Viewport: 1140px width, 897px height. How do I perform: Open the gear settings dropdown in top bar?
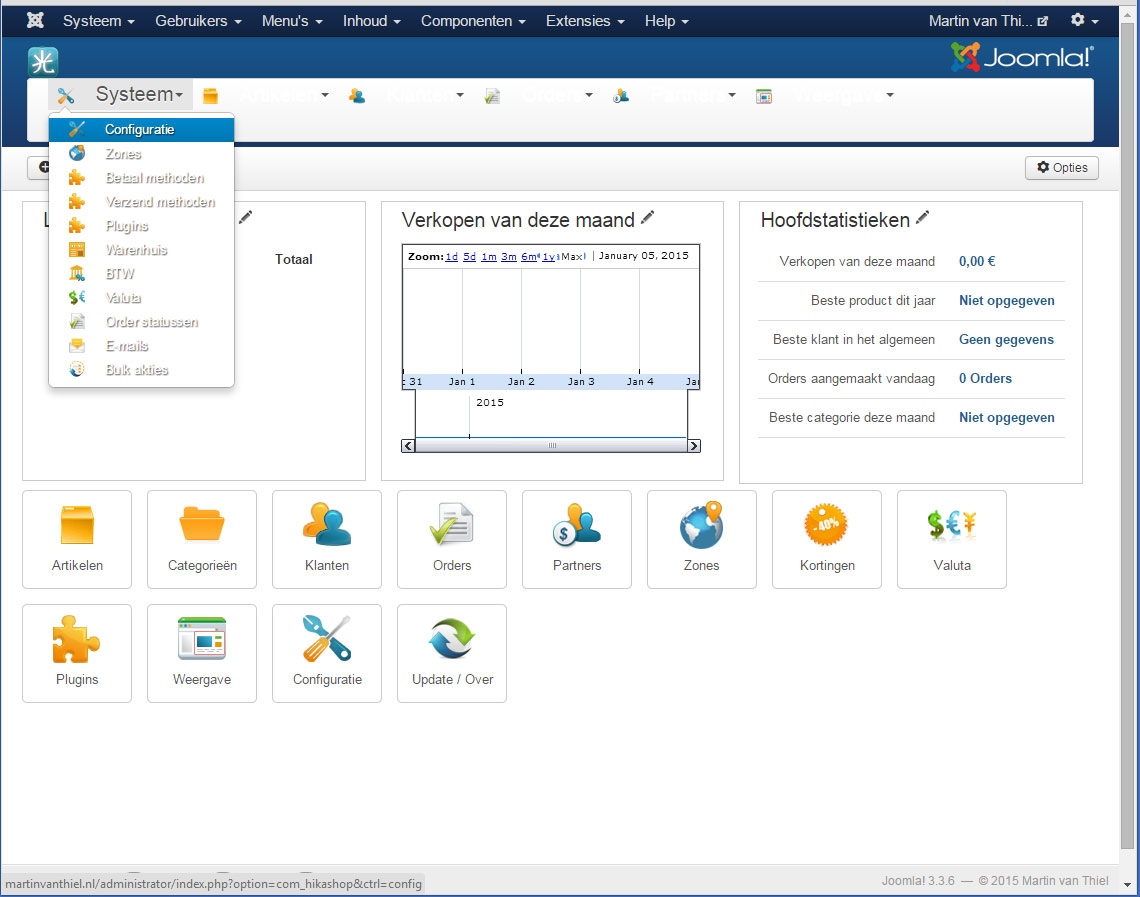1084,20
